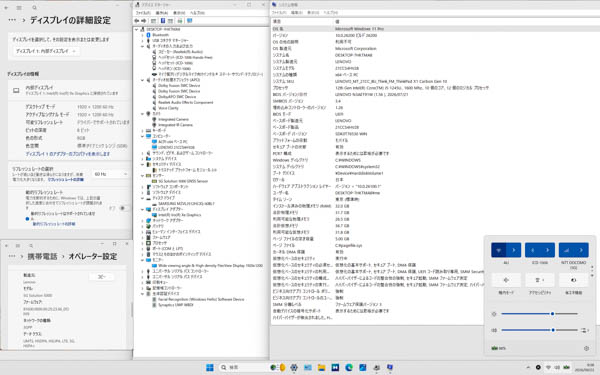600x375 pixels.
Task: Click the monitor scan-hardware icon in Device Manager toolbar
Action: pyautogui.click(x=189, y=21)
